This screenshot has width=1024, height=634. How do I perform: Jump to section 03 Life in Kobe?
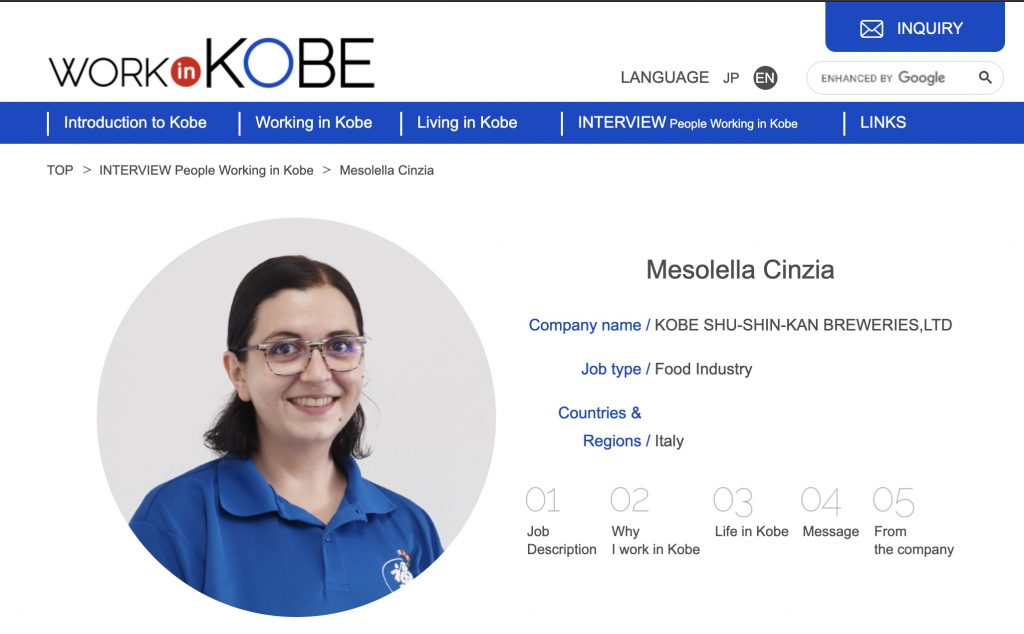tap(751, 513)
